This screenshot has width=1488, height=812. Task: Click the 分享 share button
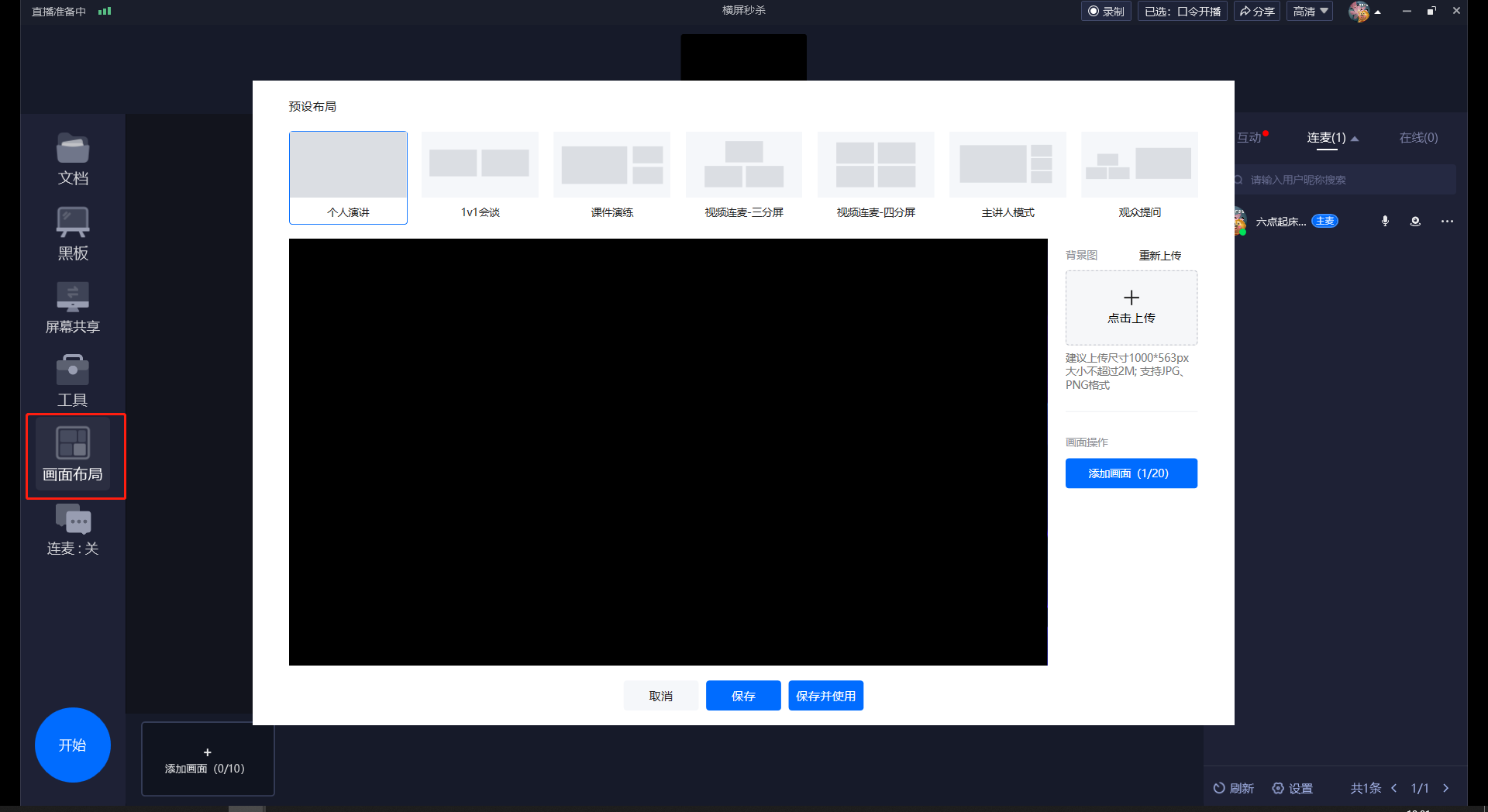click(x=1257, y=12)
